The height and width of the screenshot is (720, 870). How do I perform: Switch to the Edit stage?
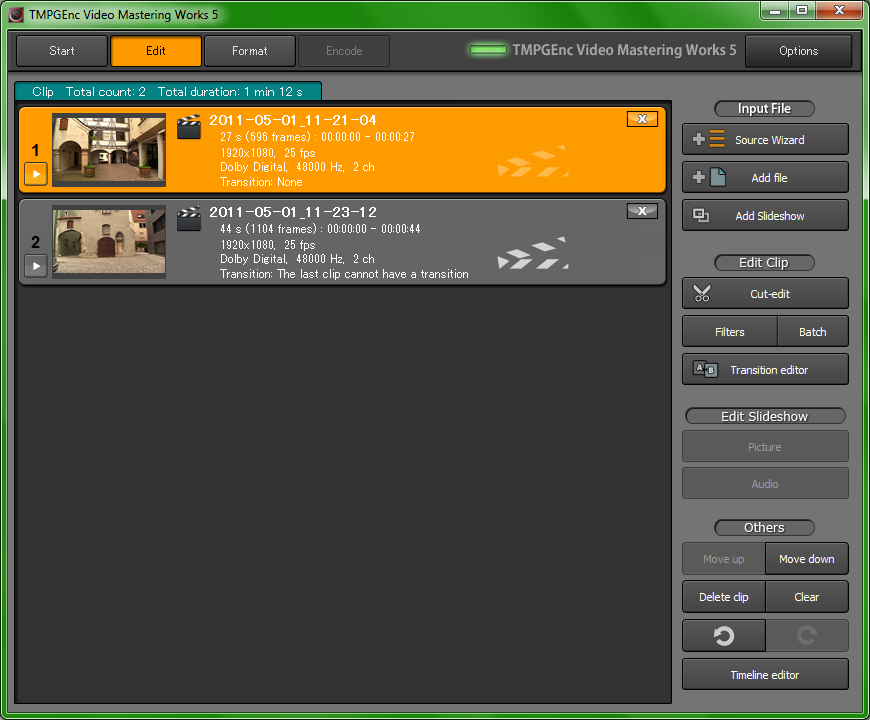[x=156, y=51]
